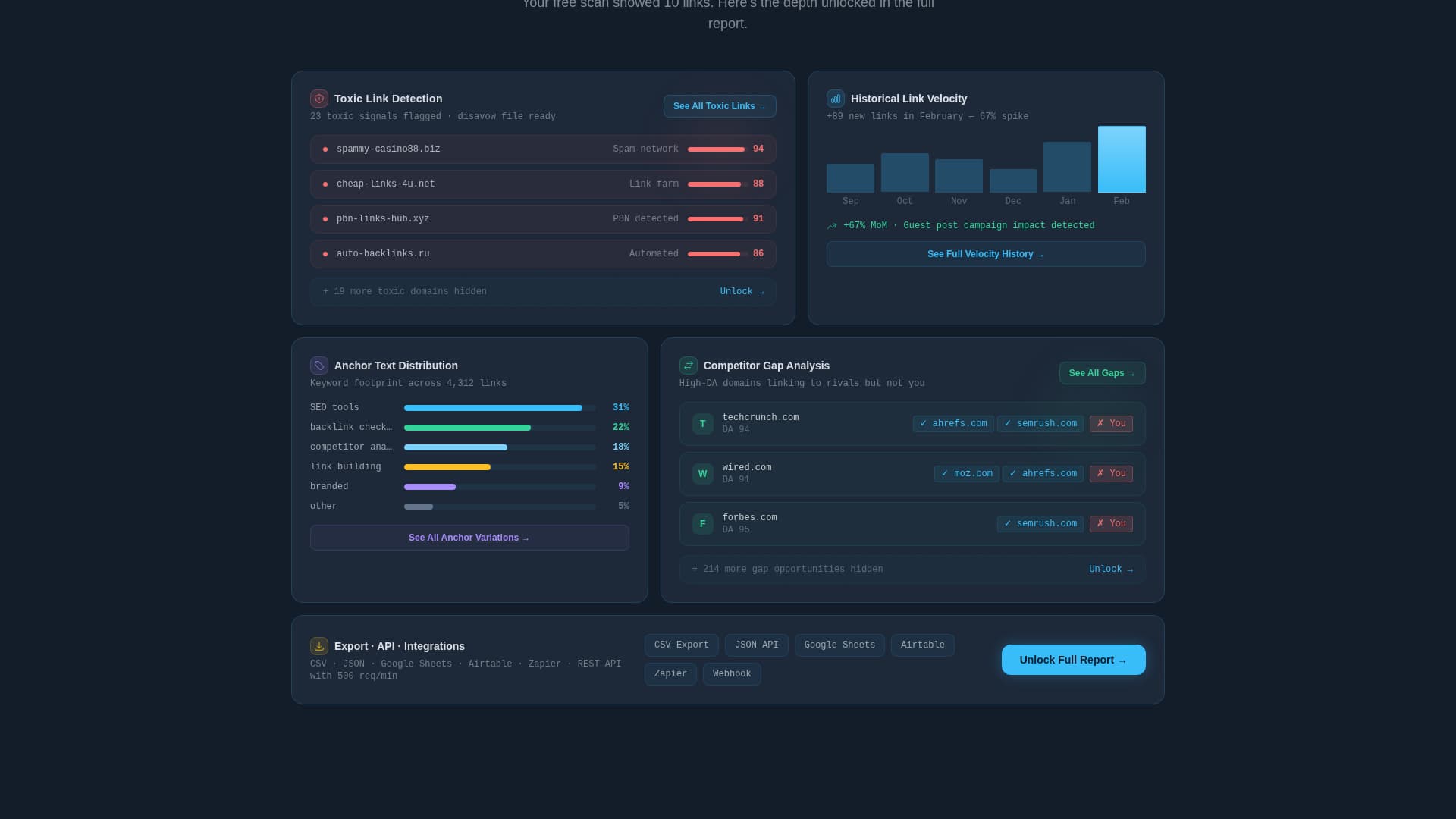Click the forbes.com domain name
This screenshot has width=1456, height=819.
tap(749, 518)
